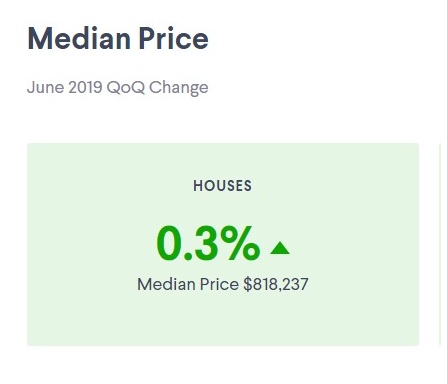Click the word June in the subtitle
Viewport: 447px width, 384px height.
[46, 87]
